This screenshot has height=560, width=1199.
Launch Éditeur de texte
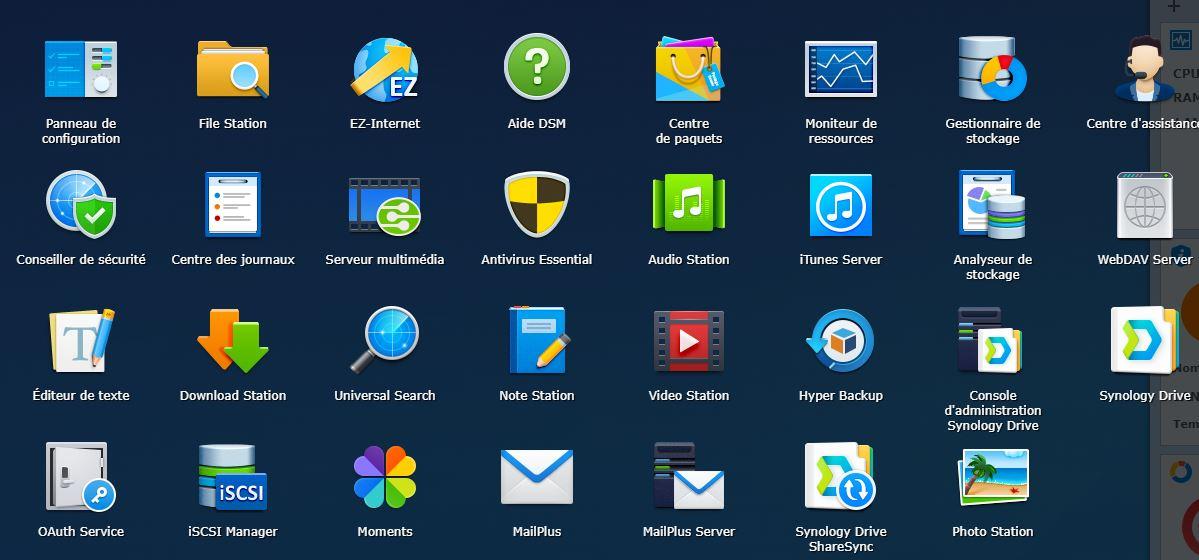(80, 340)
